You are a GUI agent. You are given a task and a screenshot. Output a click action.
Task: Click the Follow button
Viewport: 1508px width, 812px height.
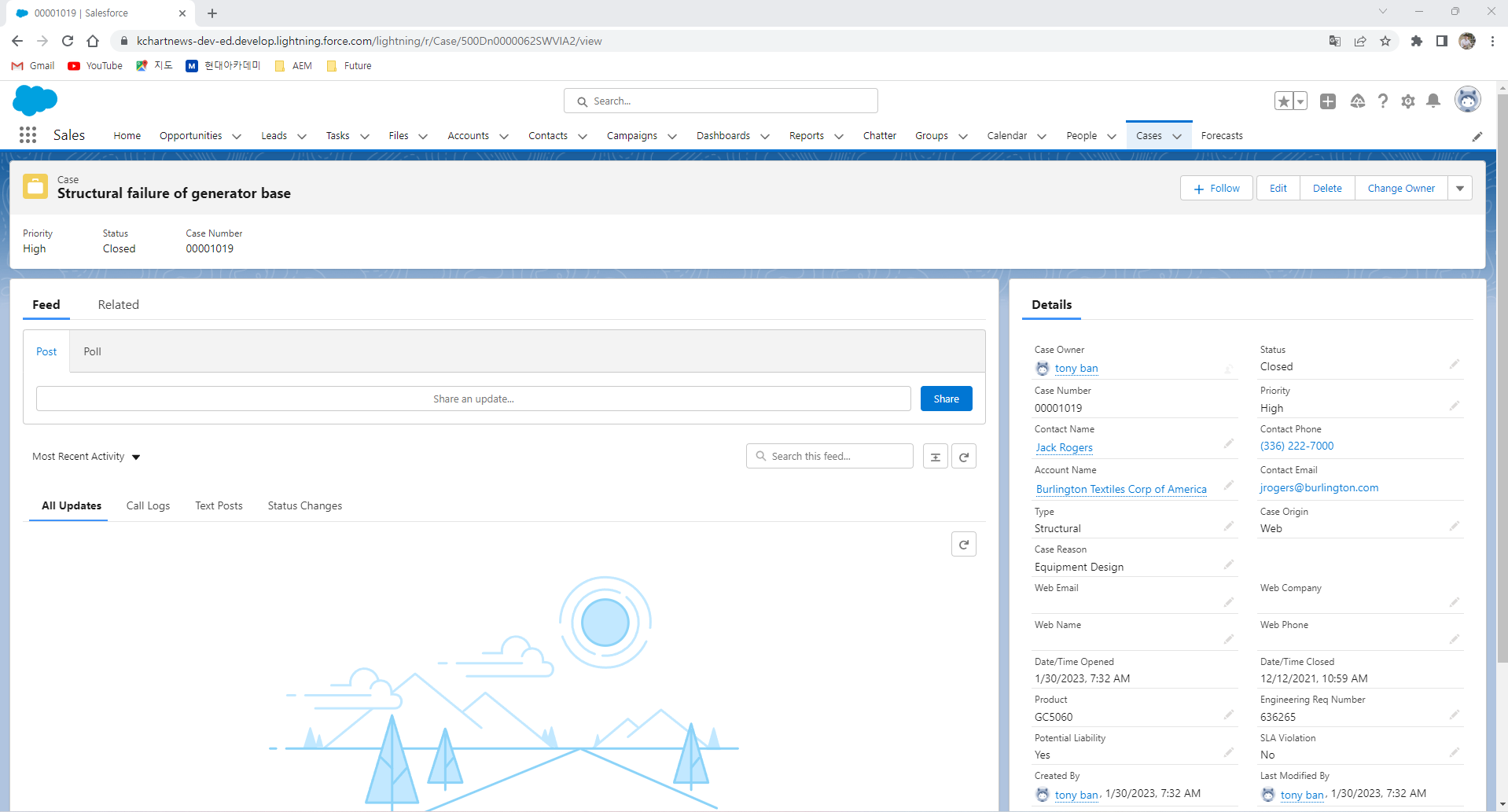[1216, 188]
